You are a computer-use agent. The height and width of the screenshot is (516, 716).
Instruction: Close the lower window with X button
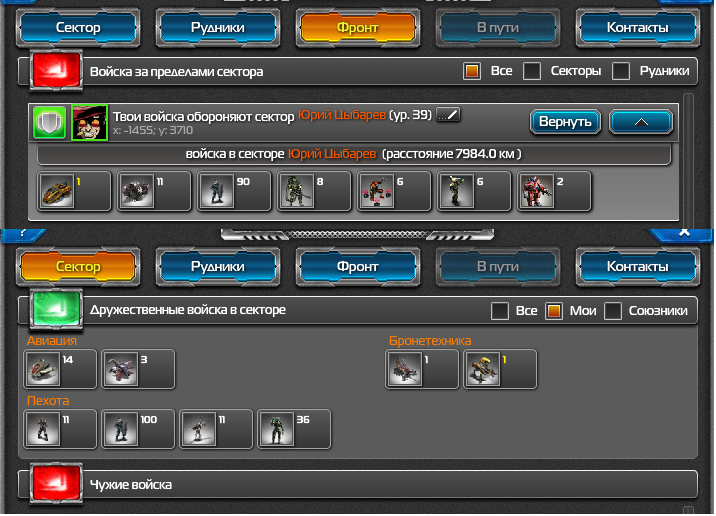point(684,232)
